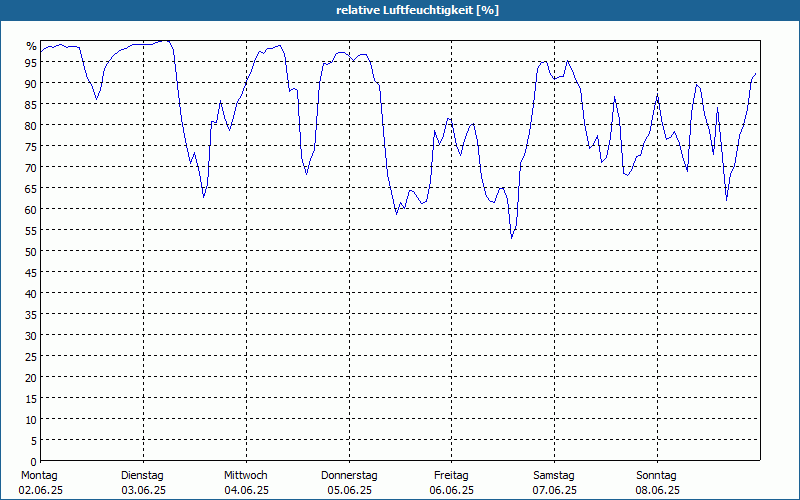Click the '%' unit label on y-axis

pyautogui.click(x=32, y=46)
